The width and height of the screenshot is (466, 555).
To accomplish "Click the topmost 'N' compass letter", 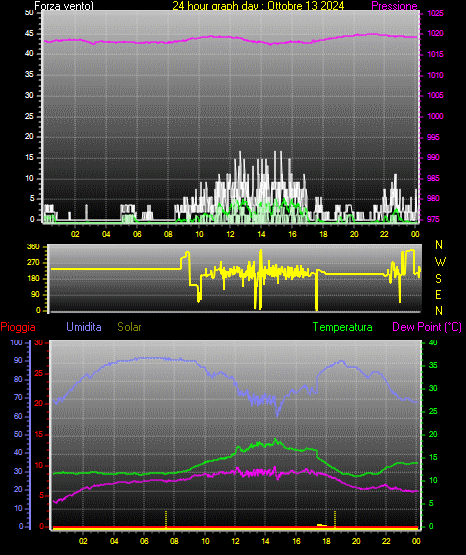I will pos(439,245).
